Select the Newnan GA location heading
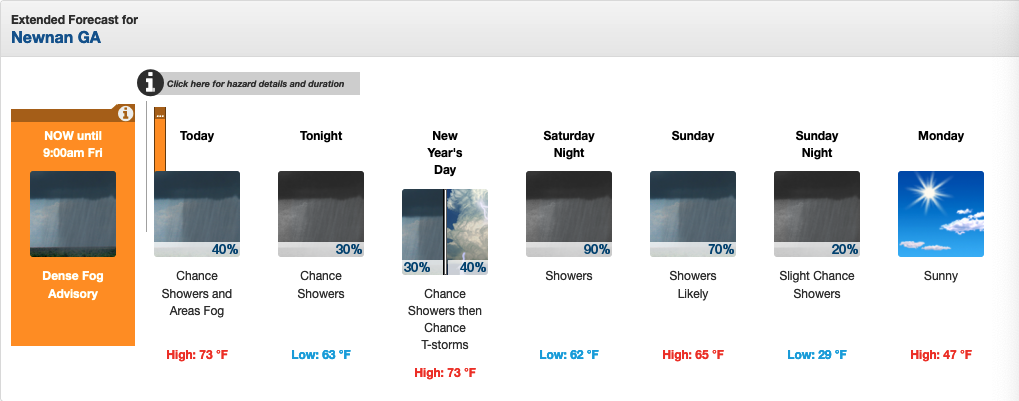1019x401 pixels. pos(56,38)
